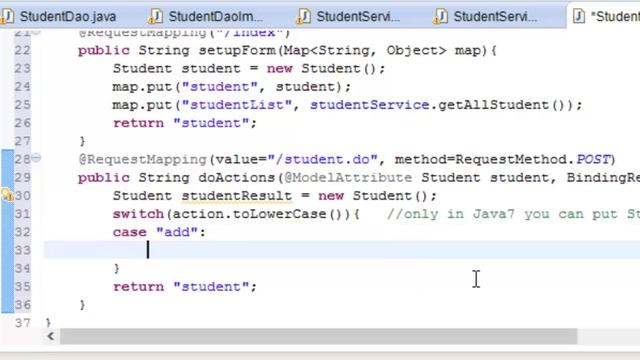Click line number 29 in the gutter
The image size is (640, 360).
(22, 178)
